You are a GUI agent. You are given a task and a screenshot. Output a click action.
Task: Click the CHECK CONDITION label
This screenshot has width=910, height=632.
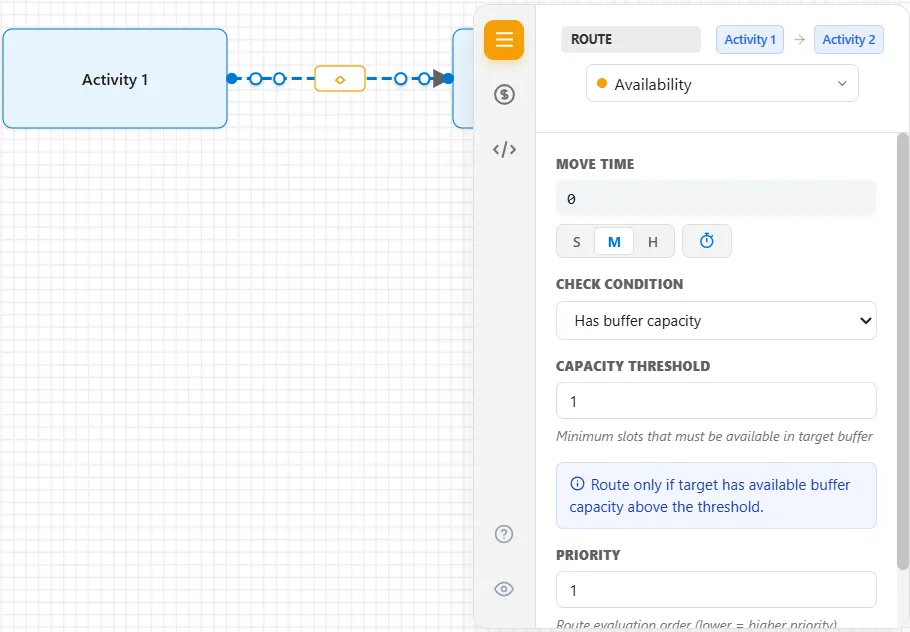click(619, 284)
